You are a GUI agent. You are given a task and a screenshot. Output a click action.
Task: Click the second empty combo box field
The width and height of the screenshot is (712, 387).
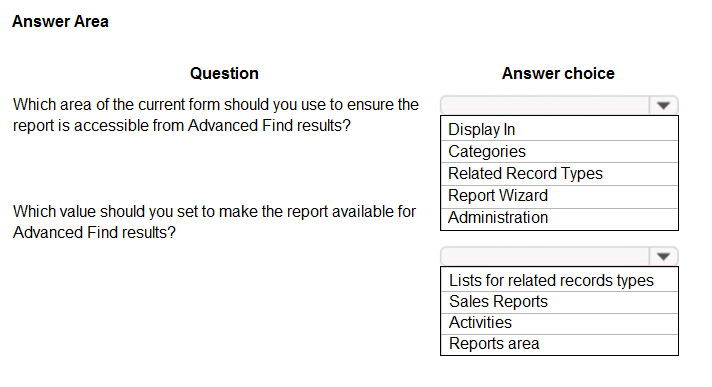pyautogui.click(x=545, y=257)
